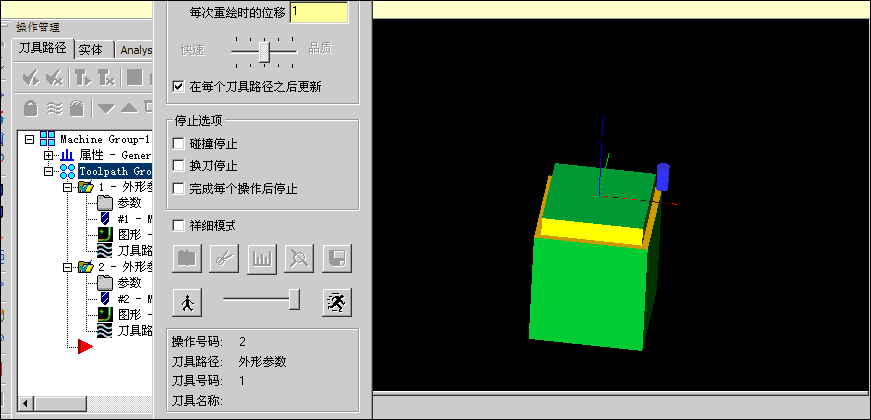The height and width of the screenshot is (420, 871).
Task: Click the walking man slow speed button
Action: (187, 303)
